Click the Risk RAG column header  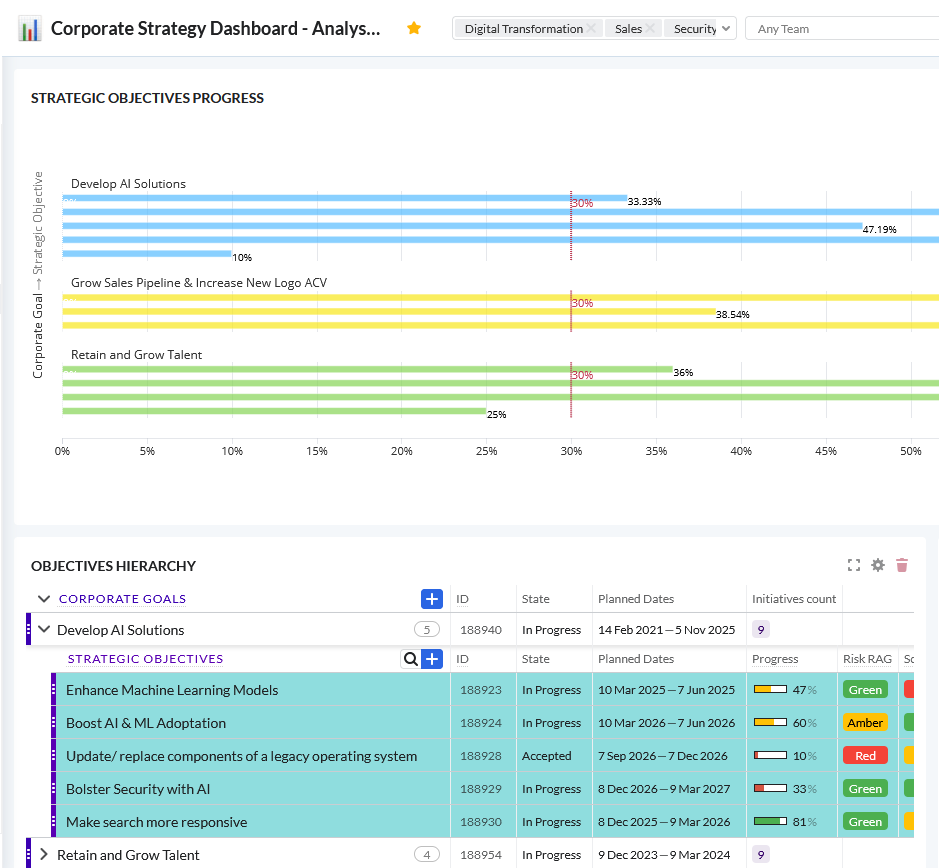click(866, 659)
